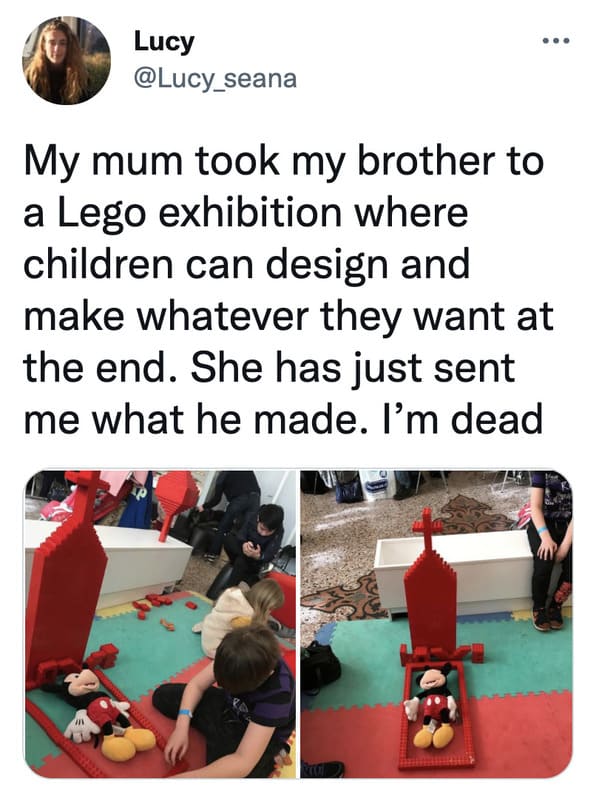Open the left photo of boy building
The image size is (599, 799).
pyautogui.click(x=160, y=624)
